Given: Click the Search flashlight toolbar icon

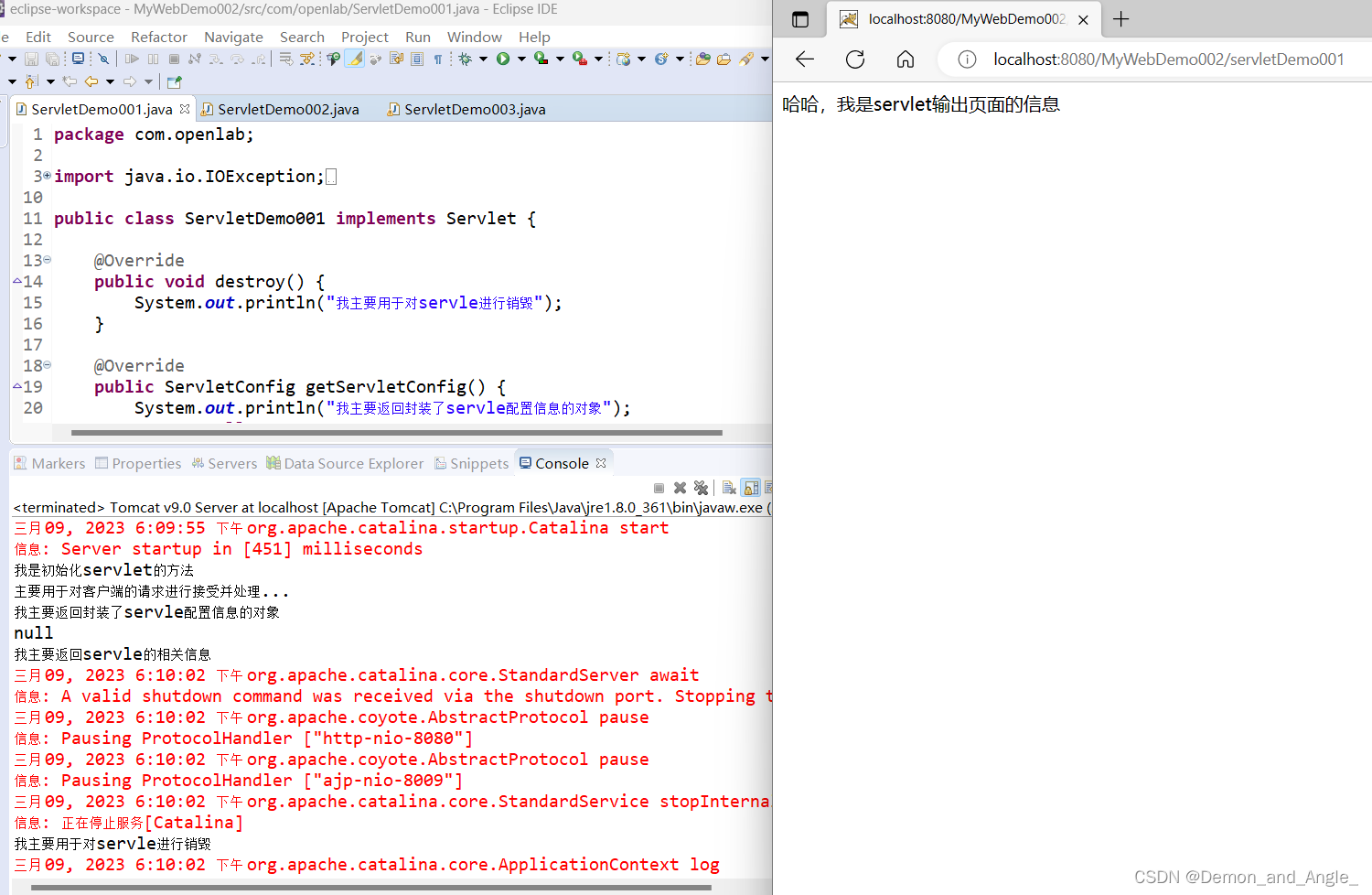Looking at the screenshot, I should 746,59.
